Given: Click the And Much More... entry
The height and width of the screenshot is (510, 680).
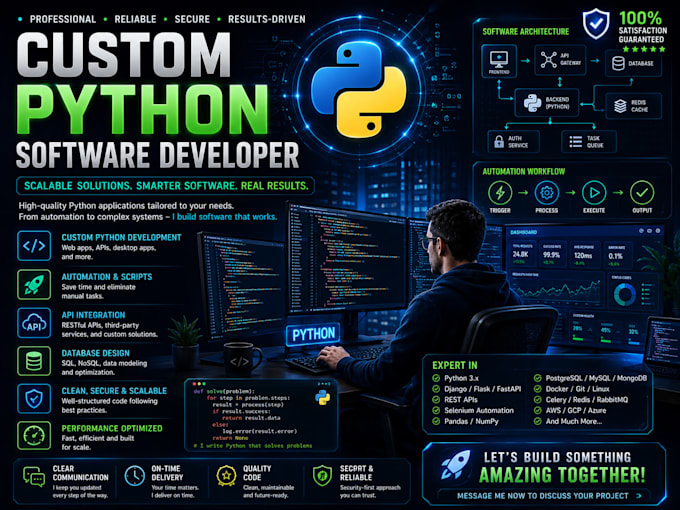Looking at the screenshot, I should tap(574, 422).
